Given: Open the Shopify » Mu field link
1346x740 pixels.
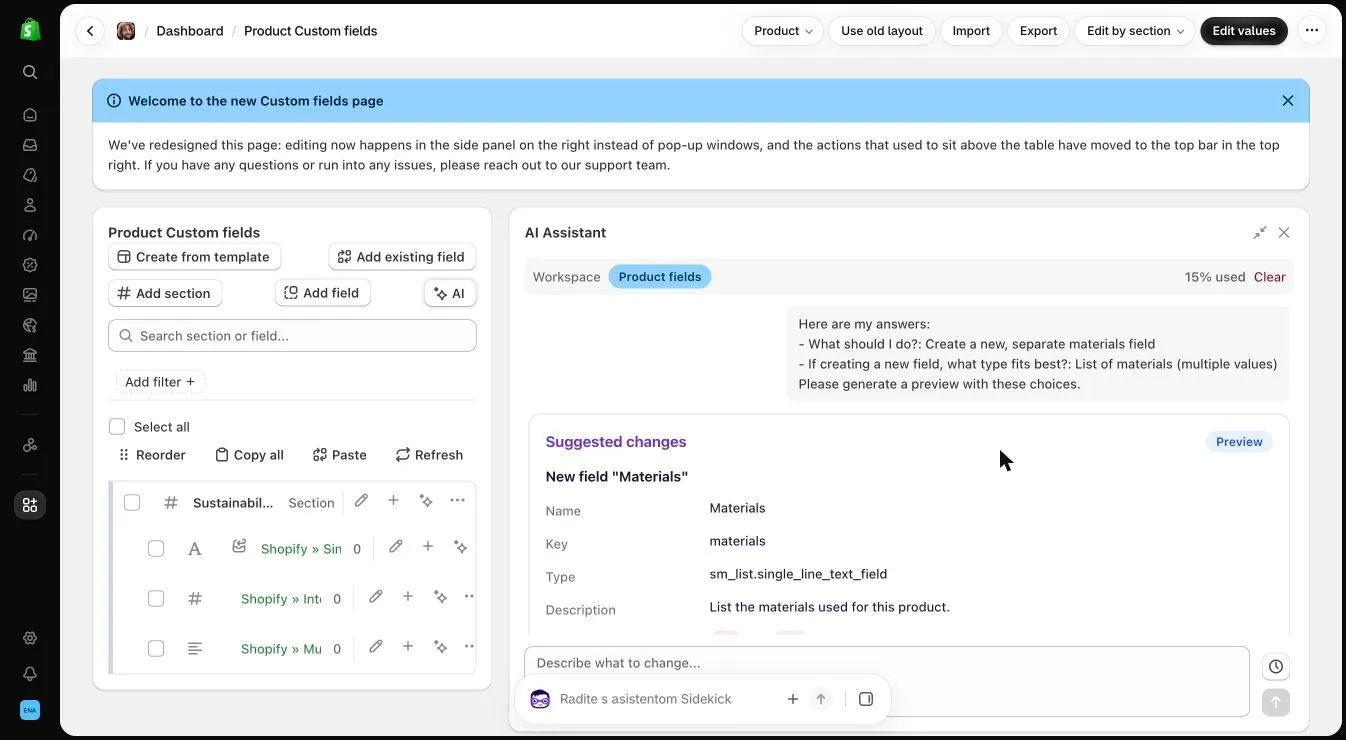Looking at the screenshot, I should point(281,649).
